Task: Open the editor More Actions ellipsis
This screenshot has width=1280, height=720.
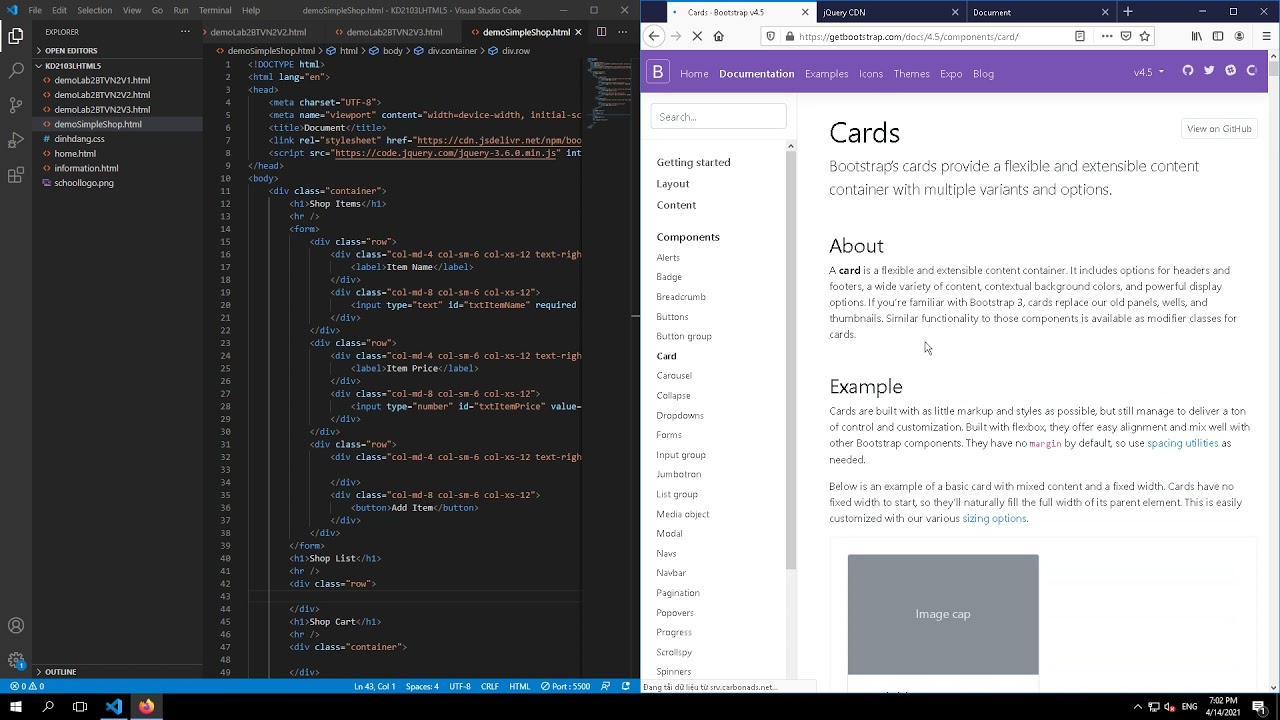Action: pos(622,32)
